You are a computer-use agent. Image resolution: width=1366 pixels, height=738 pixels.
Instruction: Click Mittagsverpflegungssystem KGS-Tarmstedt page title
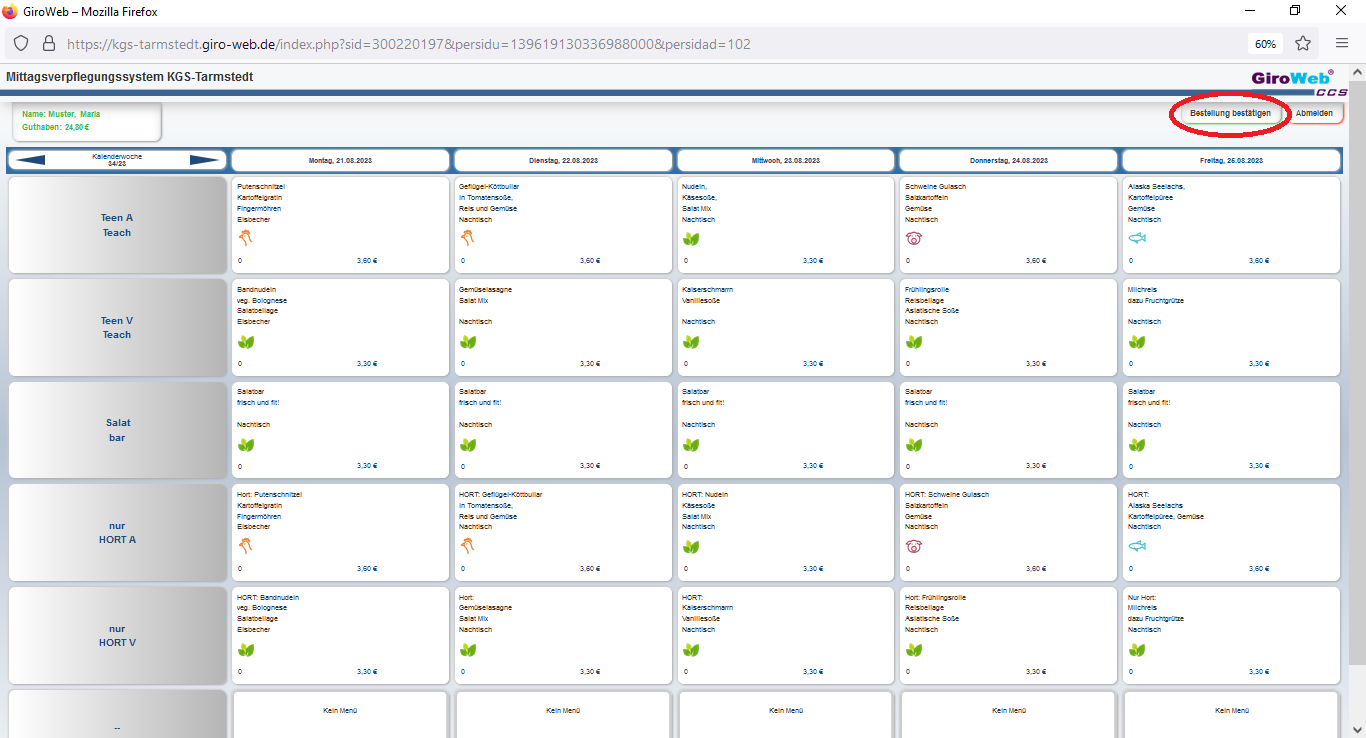129,76
